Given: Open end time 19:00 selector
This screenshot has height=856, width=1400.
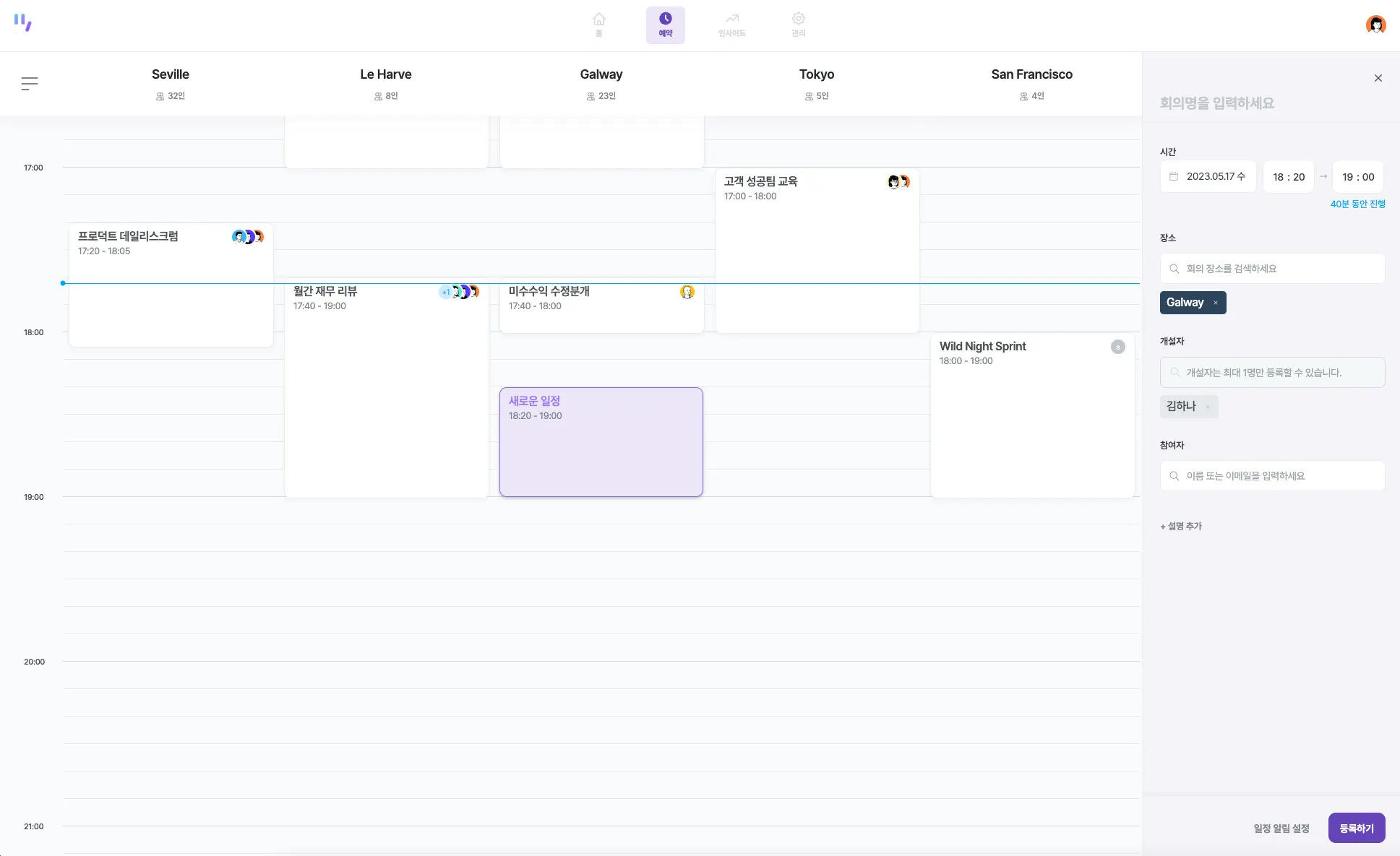Looking at the screenshot, I should pos(1357,177).
